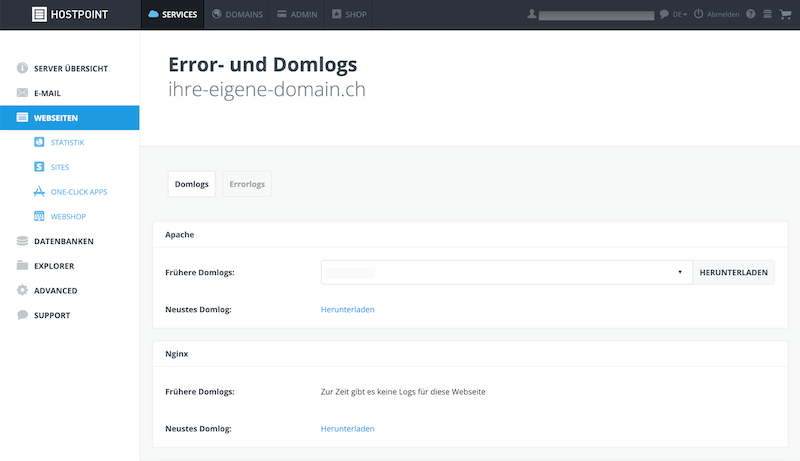Click the server icon near the cart
Viewport: 800px width, 461px height.
point(767,14)
